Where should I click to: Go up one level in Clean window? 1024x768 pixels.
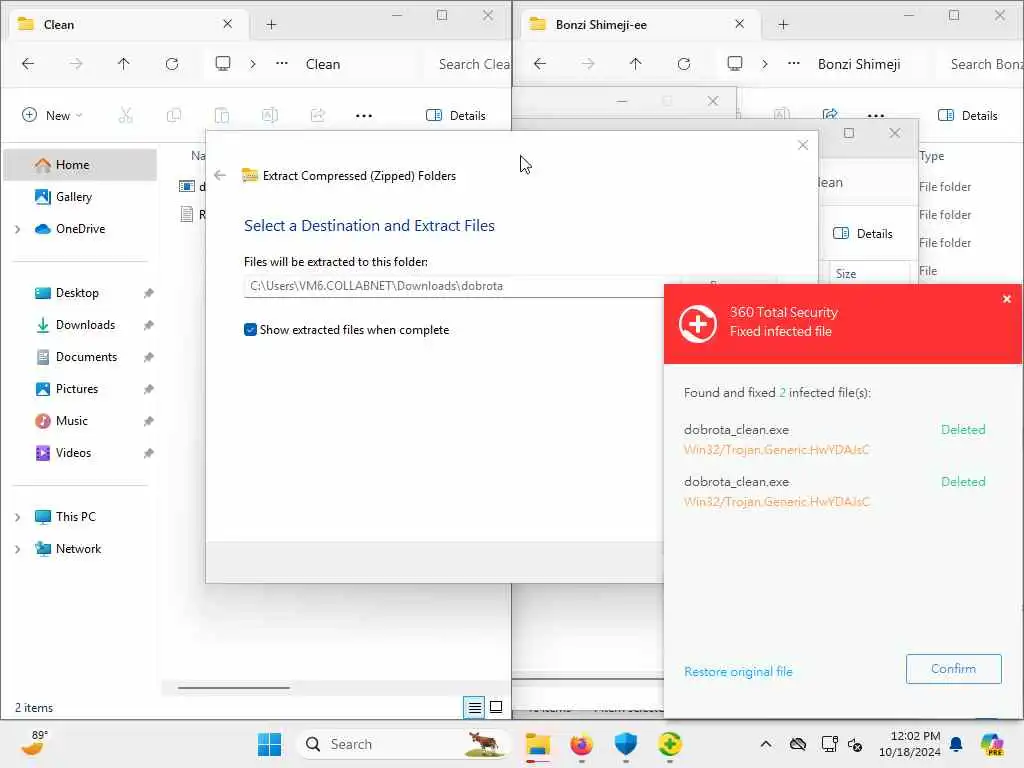coord(123,64)
